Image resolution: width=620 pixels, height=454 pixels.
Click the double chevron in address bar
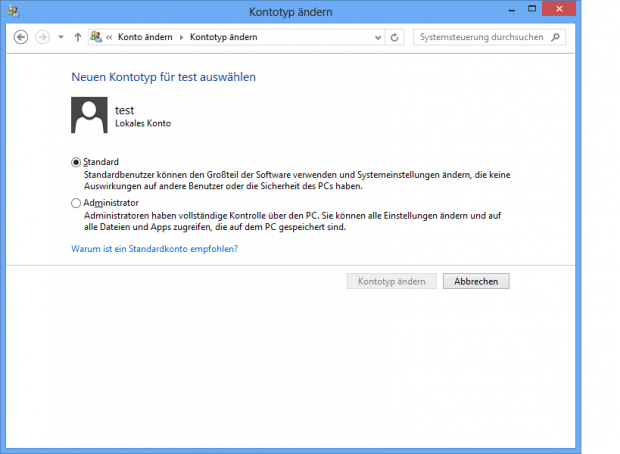[x=109, y=37]
